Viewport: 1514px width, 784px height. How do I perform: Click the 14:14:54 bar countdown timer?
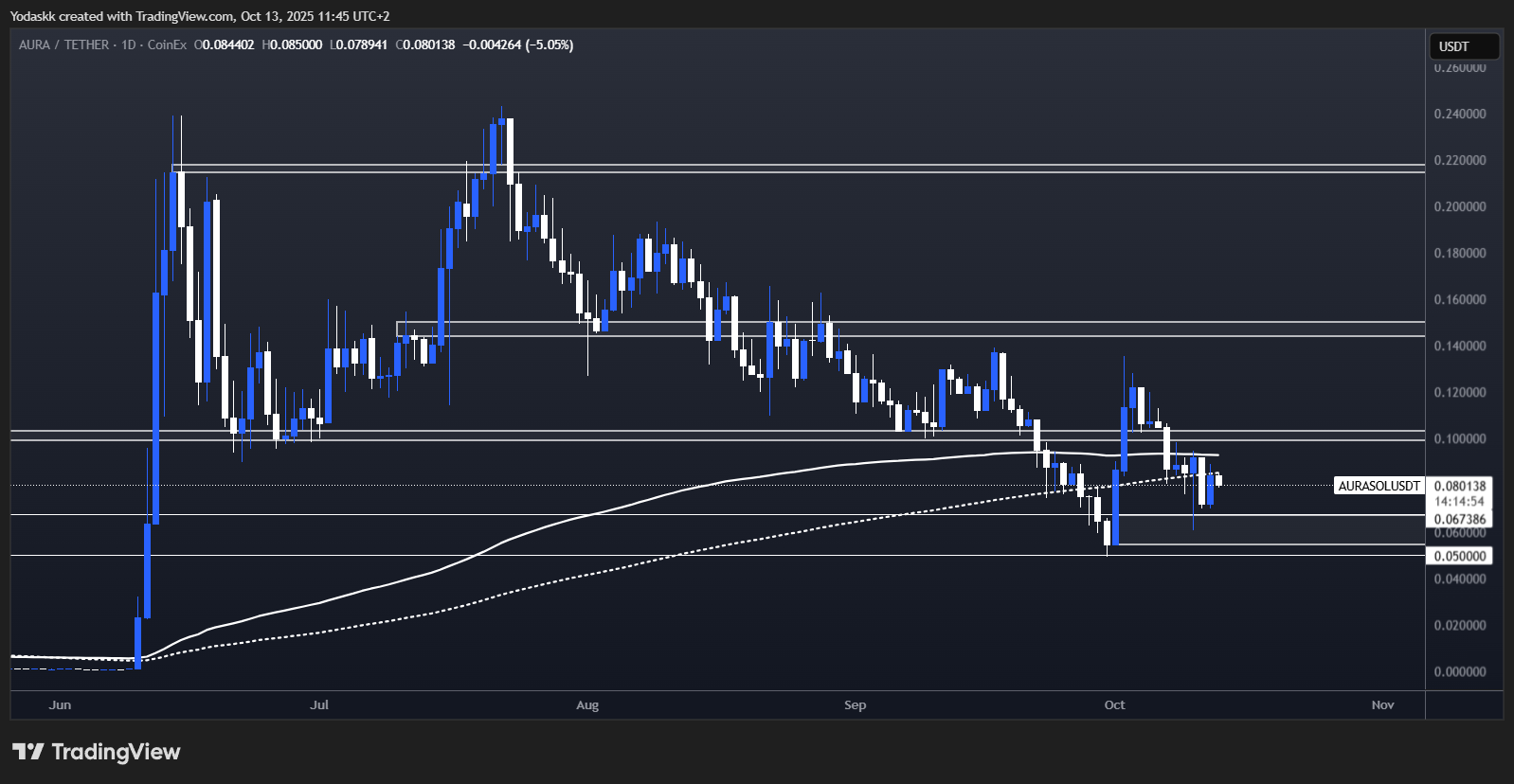coord(1459,501)
